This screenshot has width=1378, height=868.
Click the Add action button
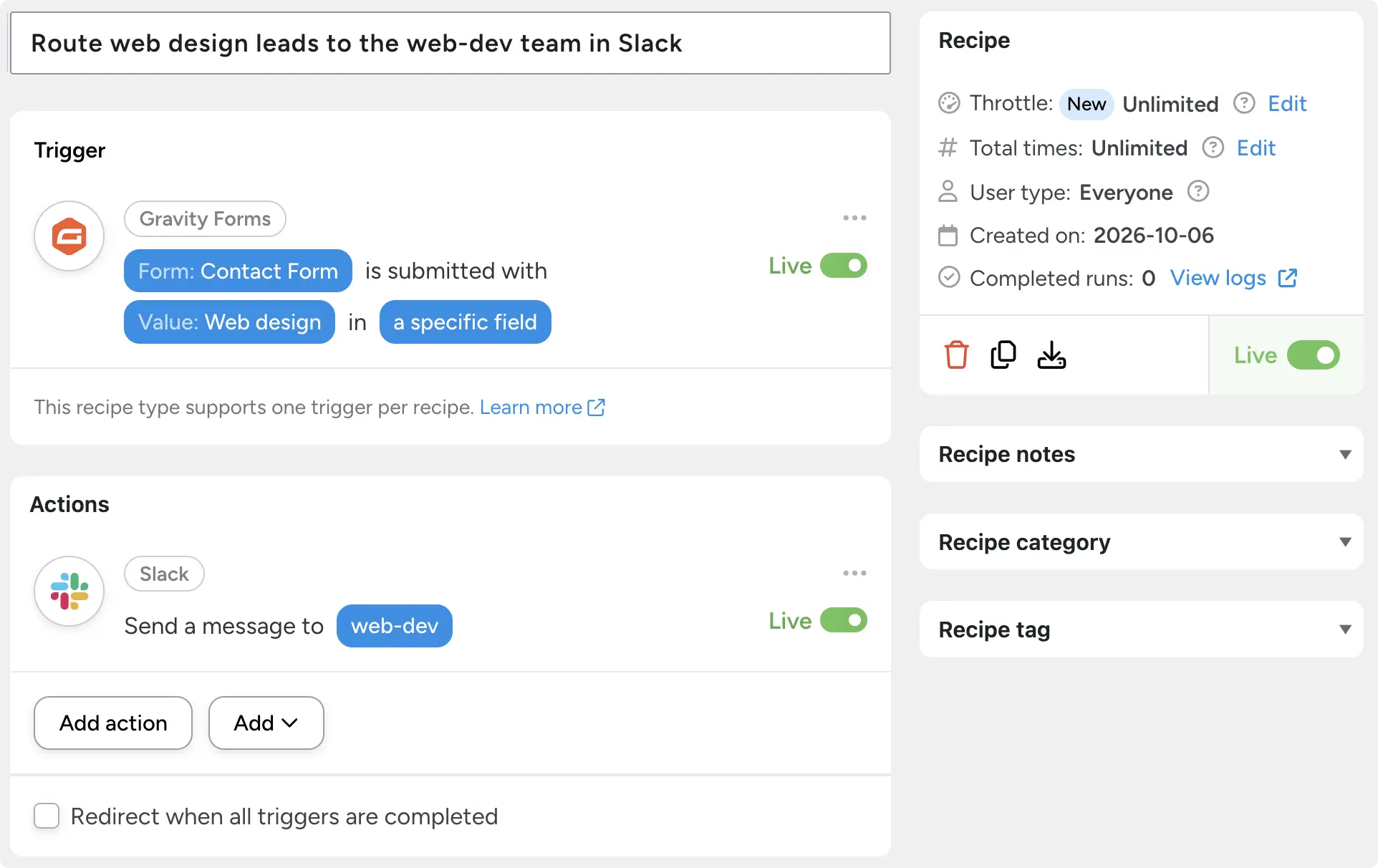click(113, 723)
